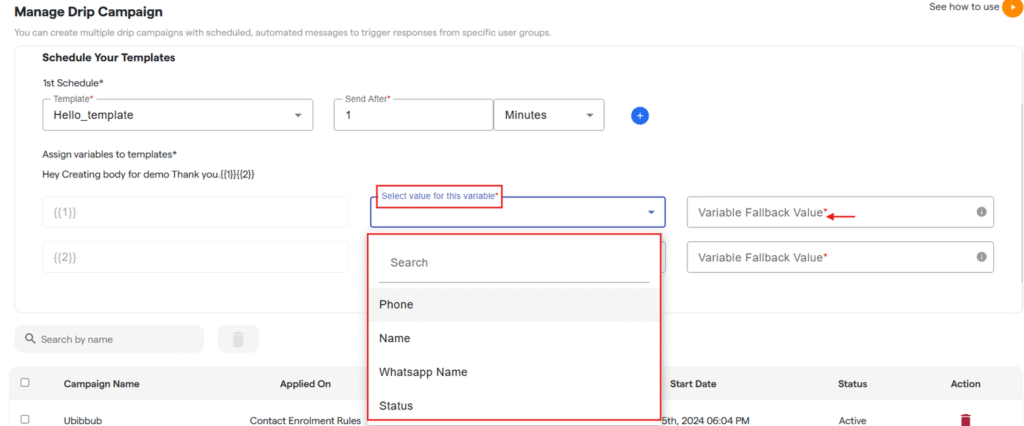Click the search magnifier icon by campaign search
This screenshot has width=1024, height=426.
(30, 339)
